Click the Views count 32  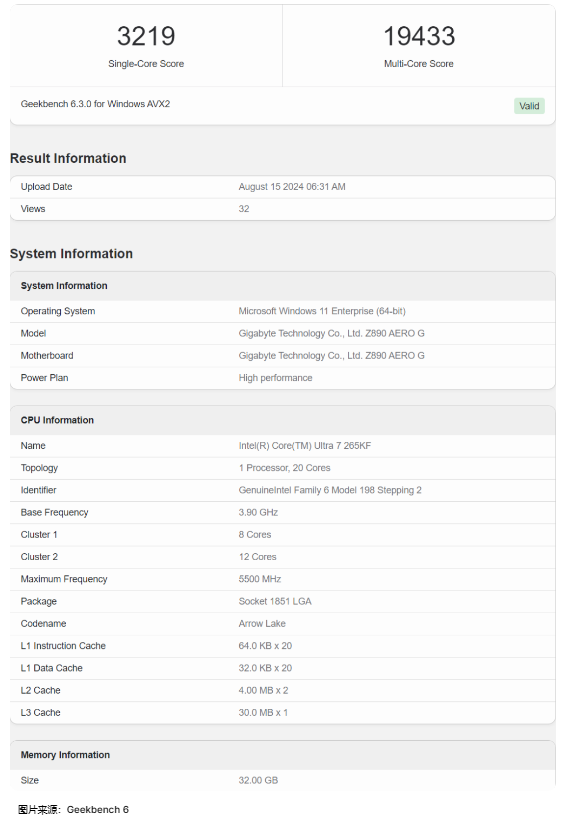244,209
